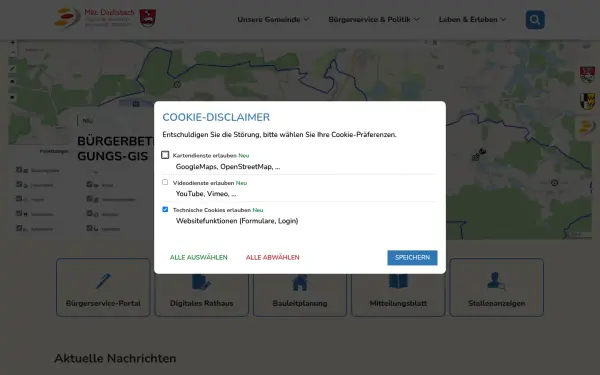Click the pencil icon of Bürgerservice-Portal card
600x375 pixels.
(103, 281)
